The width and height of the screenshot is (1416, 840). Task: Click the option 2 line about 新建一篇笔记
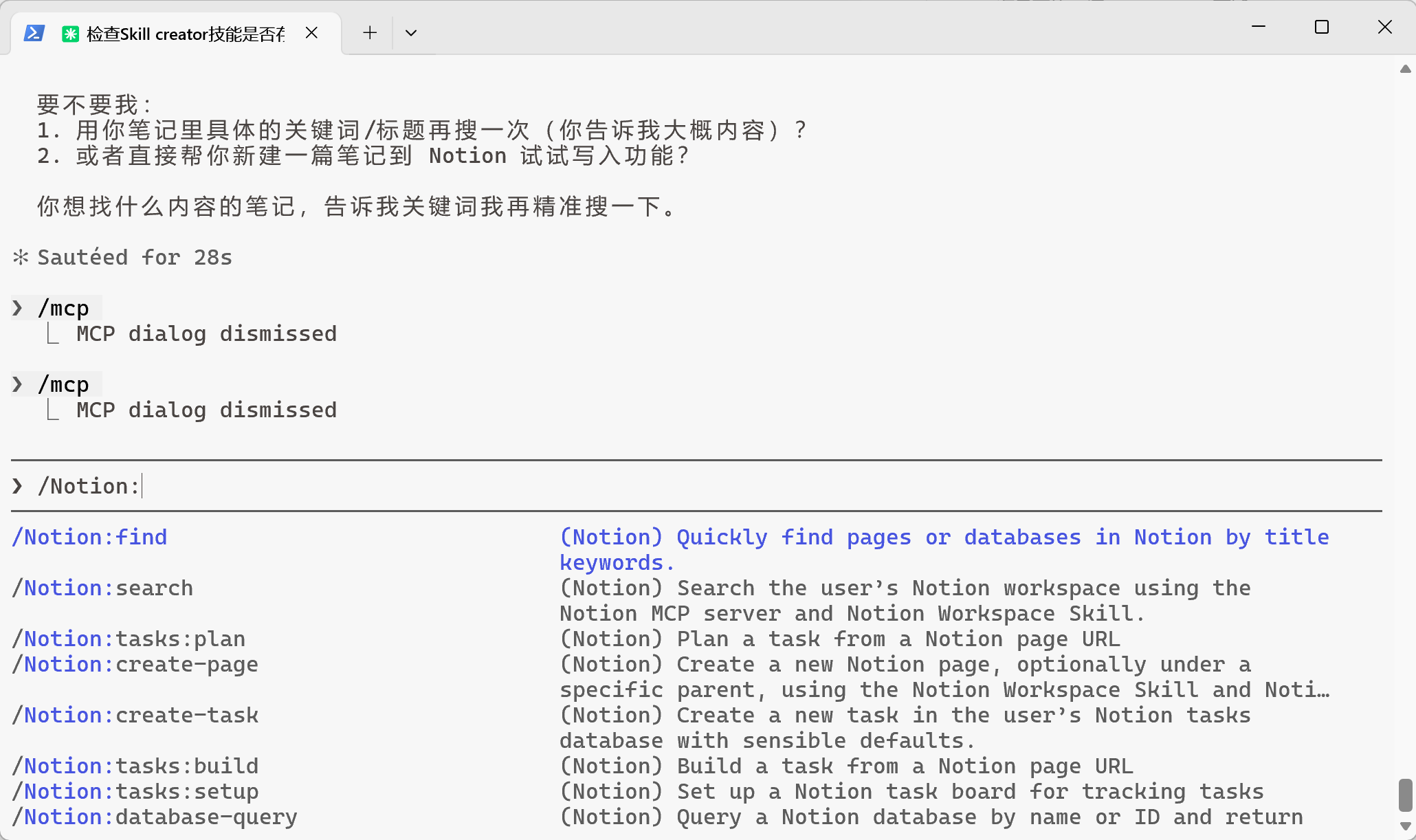[363, 155]
